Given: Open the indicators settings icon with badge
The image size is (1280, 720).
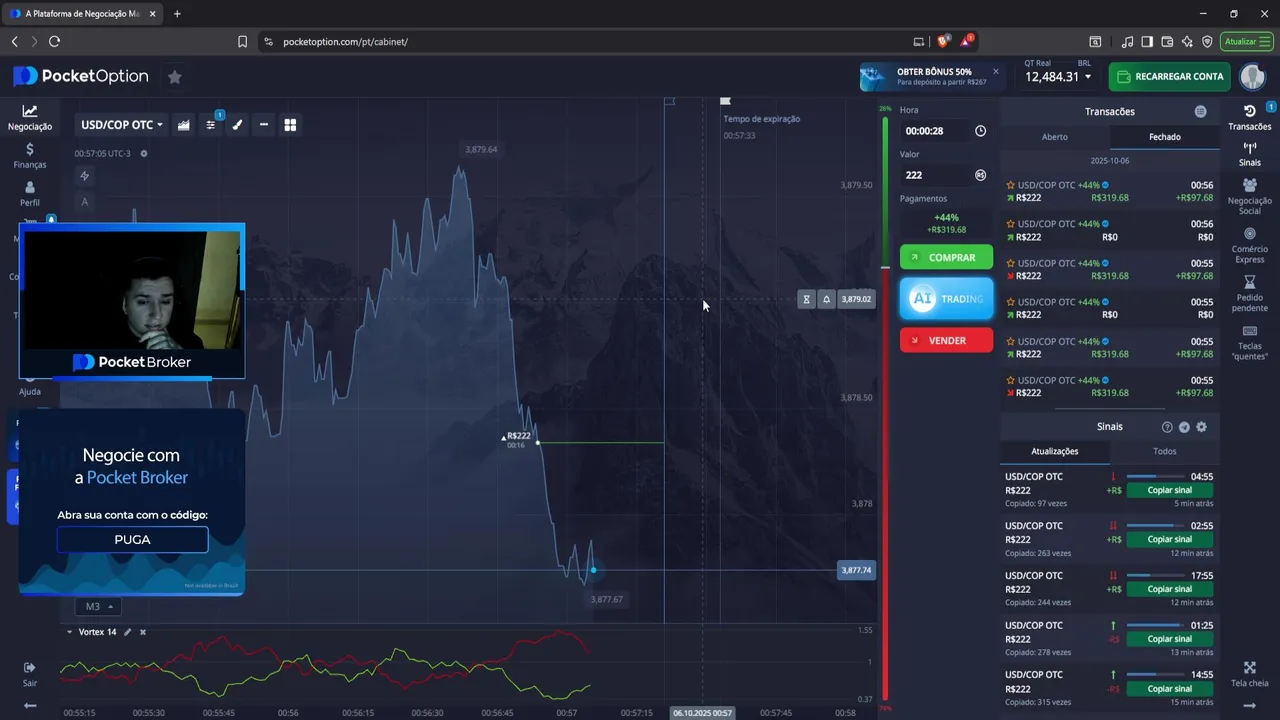Looking at the screenshot, I should point(211,125).
